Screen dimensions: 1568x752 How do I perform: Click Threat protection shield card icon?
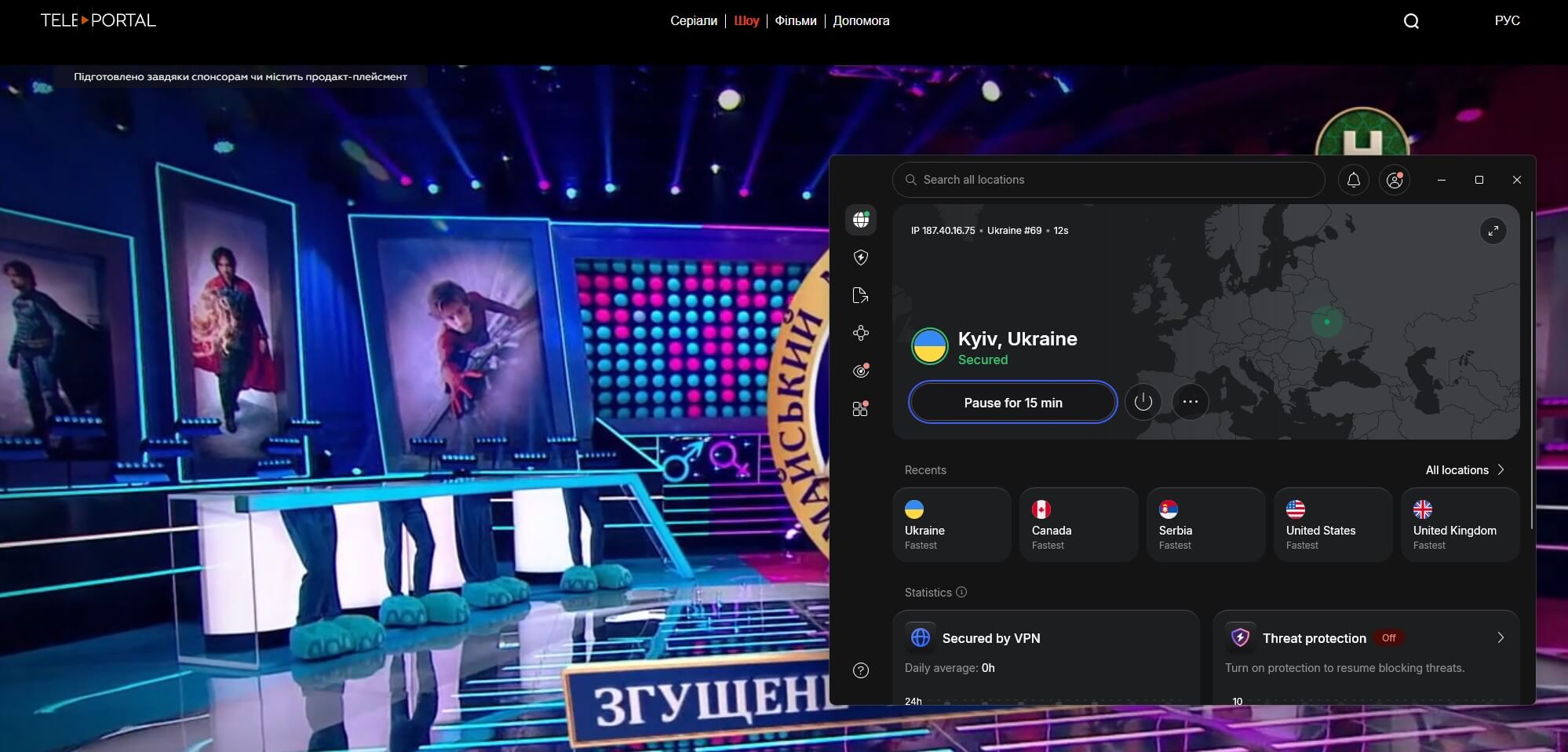click(1241, 637)
